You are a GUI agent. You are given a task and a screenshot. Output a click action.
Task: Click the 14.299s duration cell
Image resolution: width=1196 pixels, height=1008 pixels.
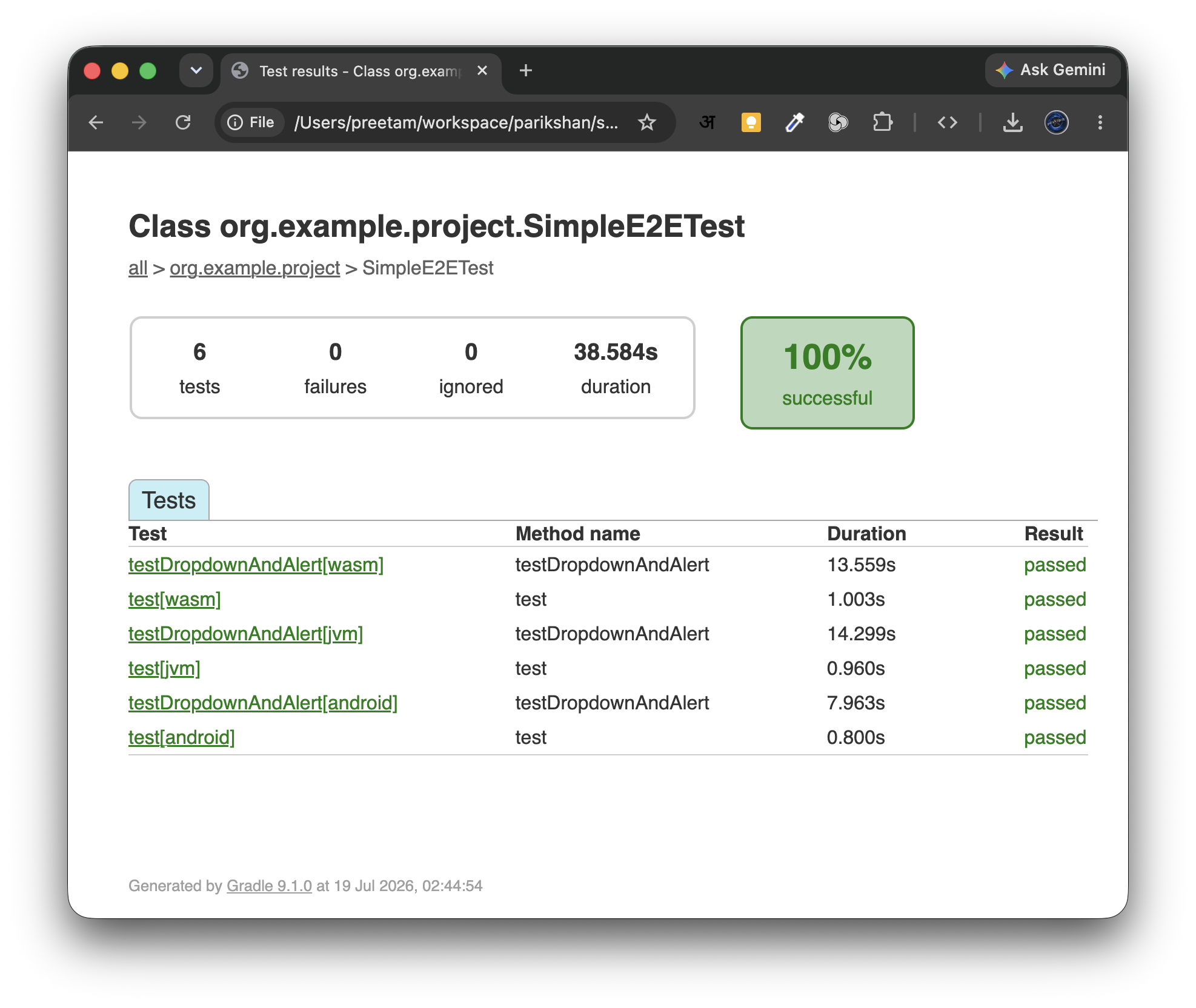point(861,634)
